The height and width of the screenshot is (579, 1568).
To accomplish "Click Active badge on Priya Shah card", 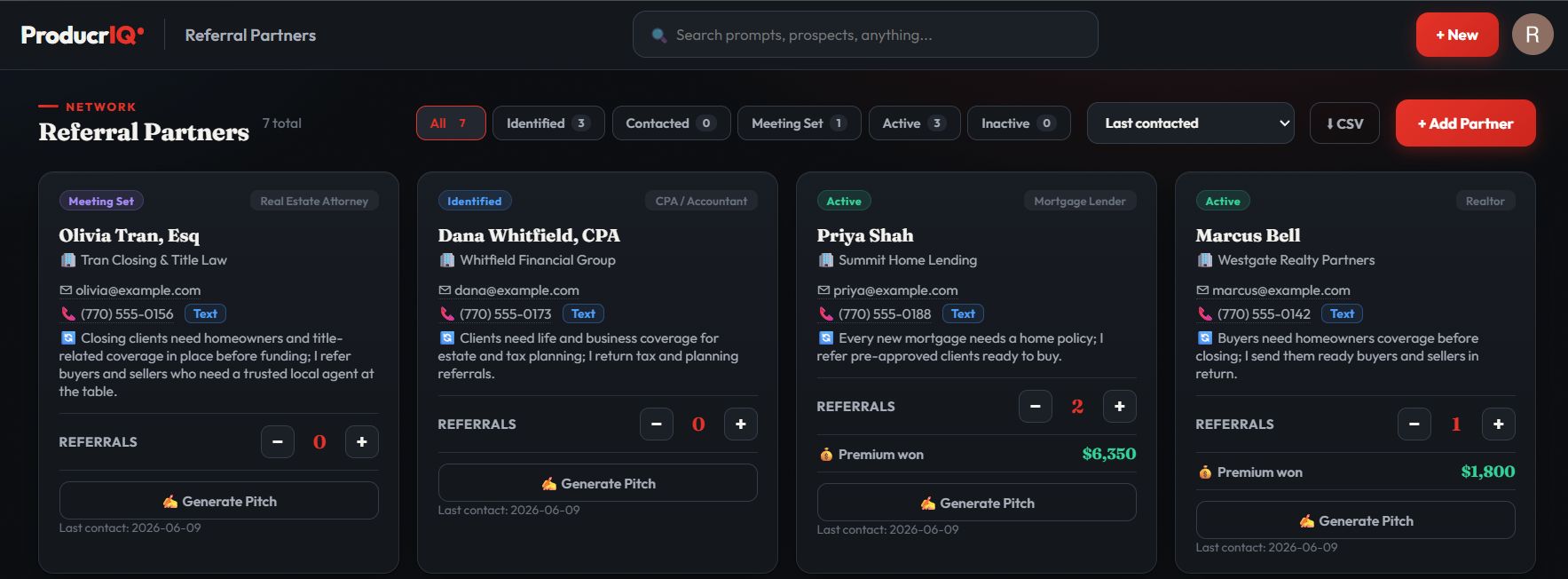I will [844, 202].
